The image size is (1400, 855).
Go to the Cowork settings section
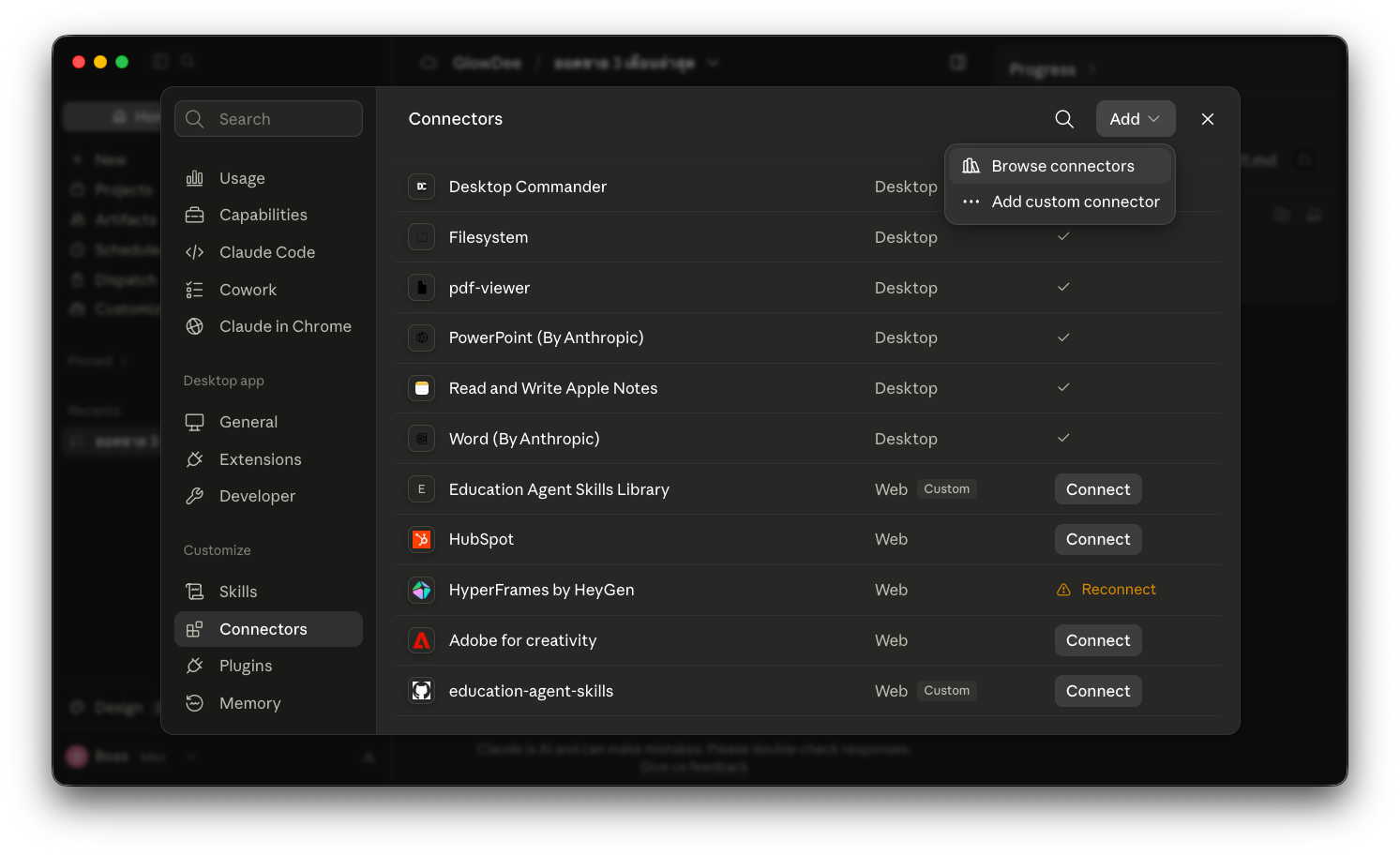[x=268, y=290]
